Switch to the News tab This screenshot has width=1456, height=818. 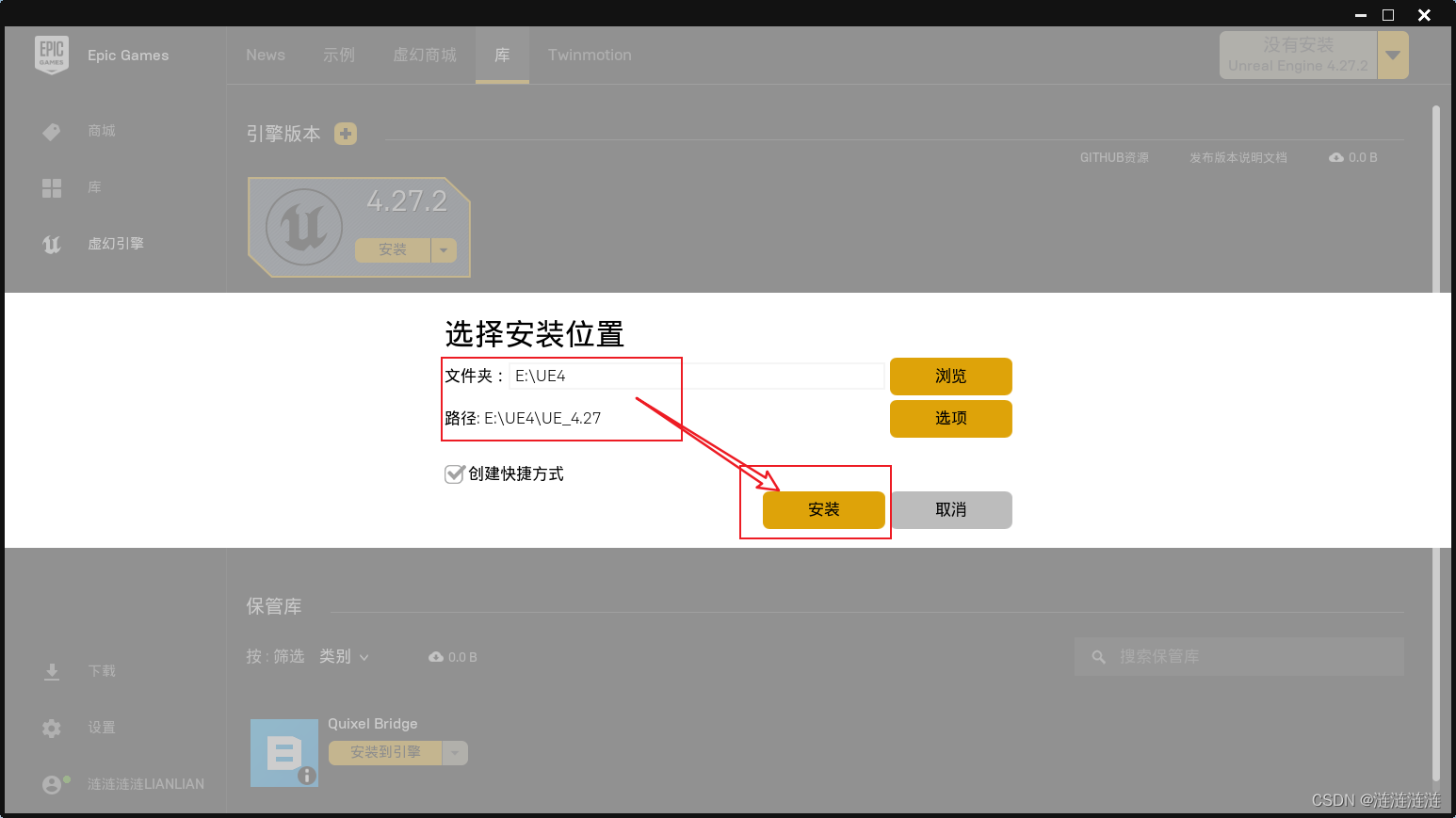point(266,55)
